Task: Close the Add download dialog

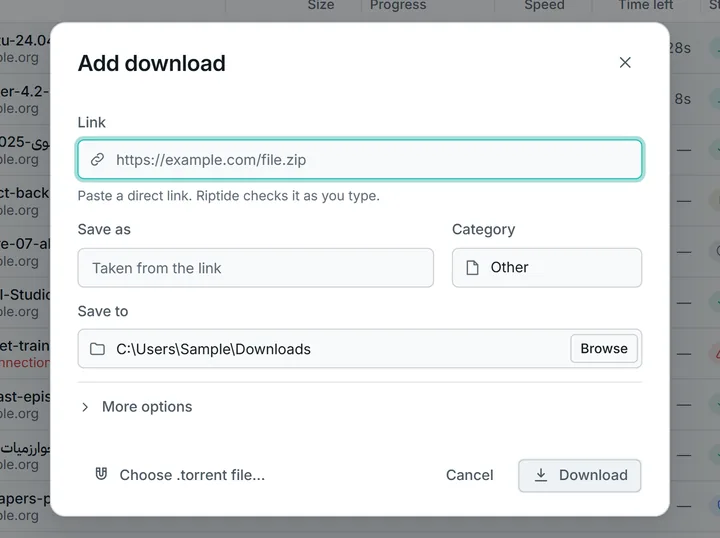Action: (625, 62)
